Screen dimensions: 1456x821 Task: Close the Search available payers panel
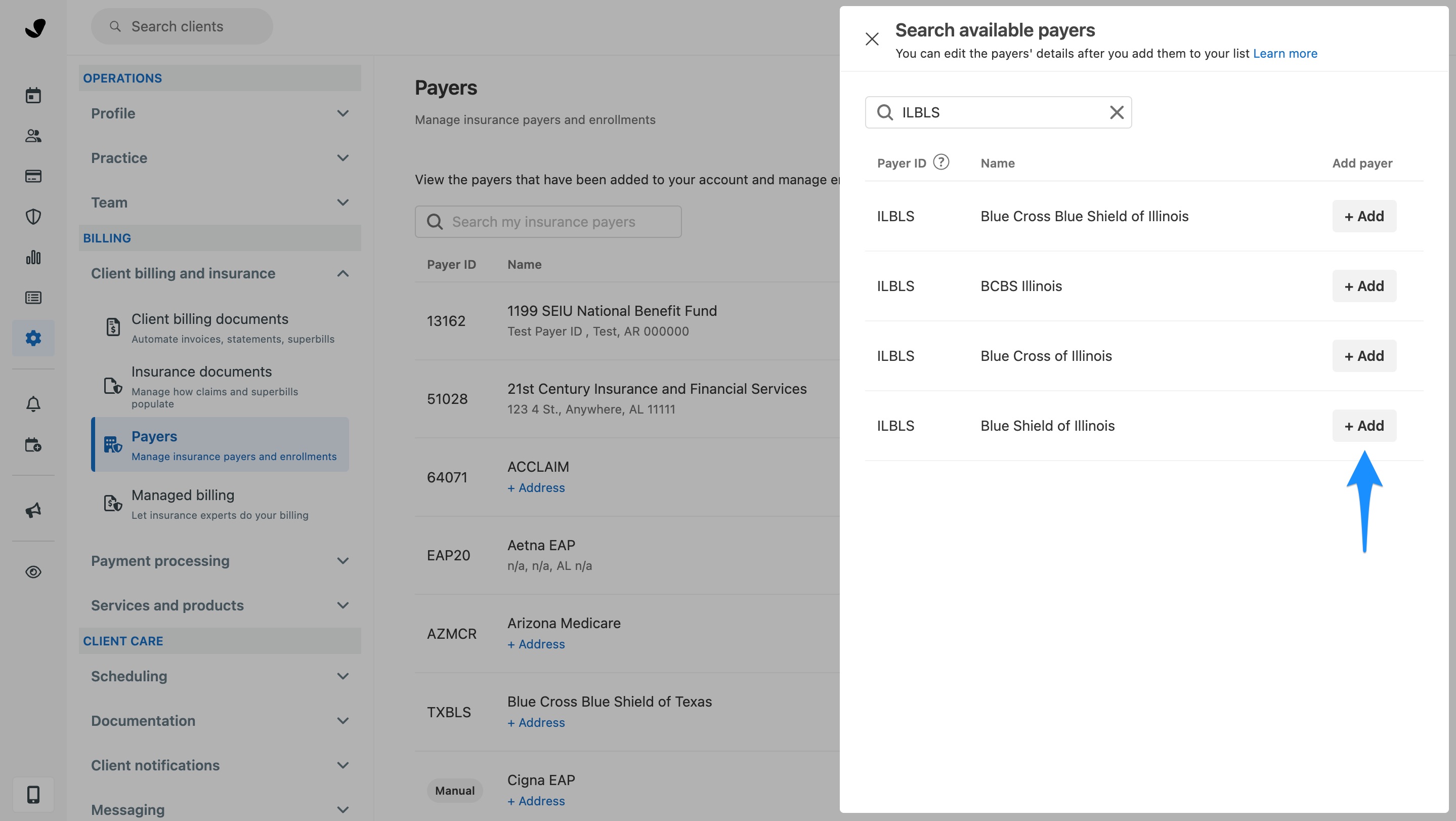click(872, 39)
